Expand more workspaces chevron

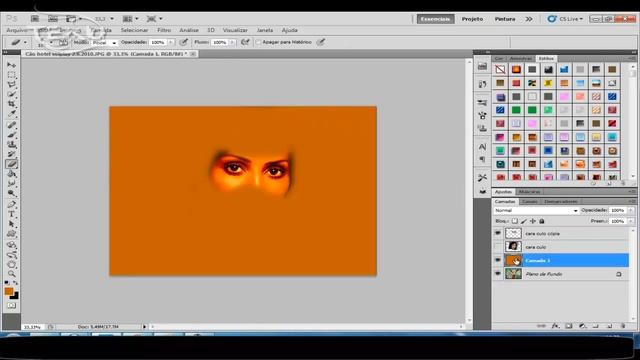[x=529, y=19]
